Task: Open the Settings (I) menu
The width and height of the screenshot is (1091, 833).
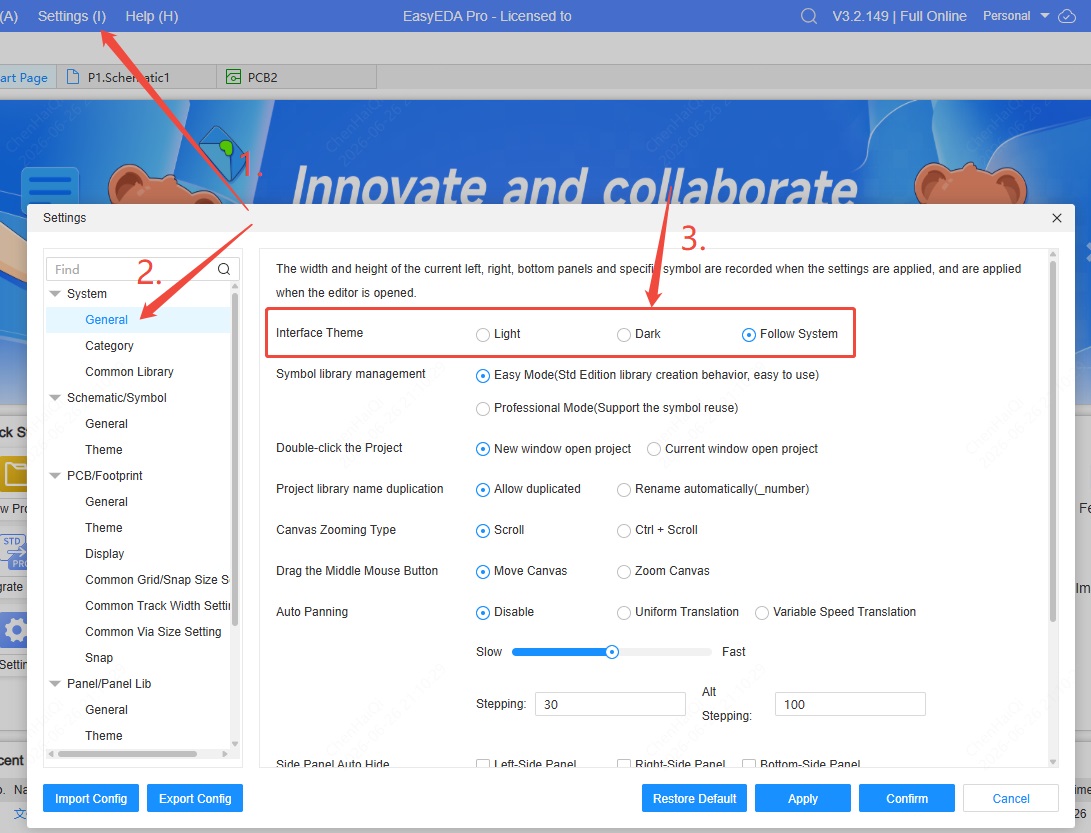Action: 72,16
